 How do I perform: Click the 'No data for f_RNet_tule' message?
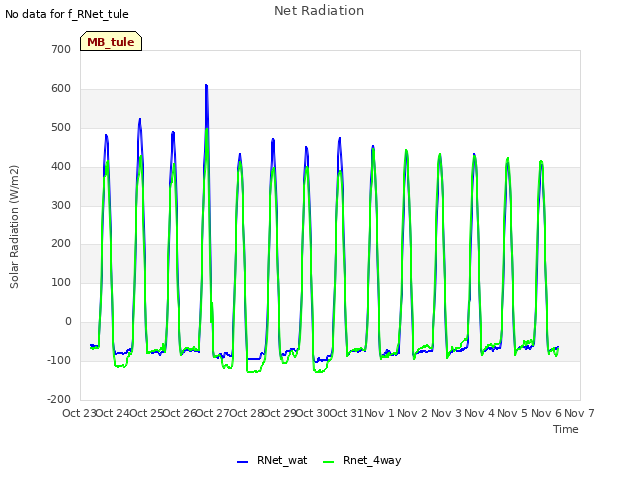pos(67,14)
